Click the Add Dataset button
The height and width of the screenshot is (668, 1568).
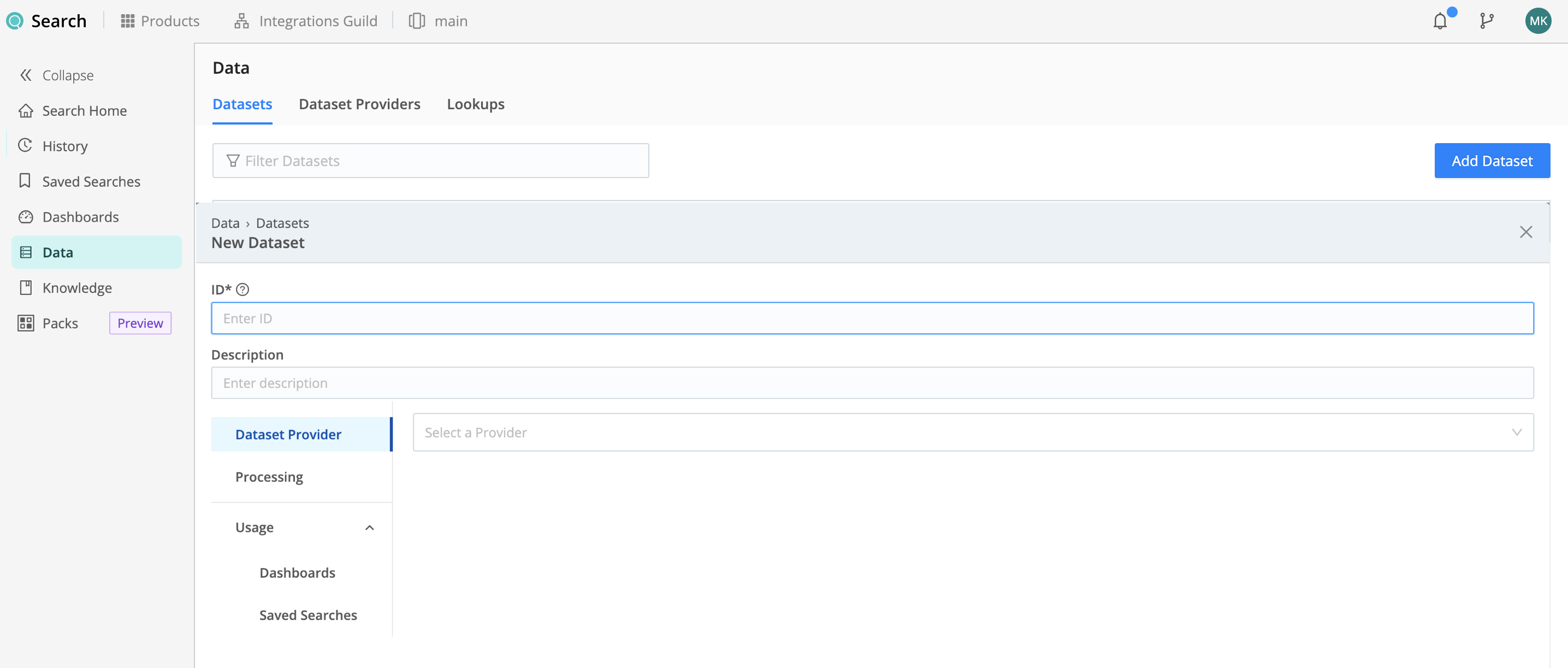(1492, 160)
